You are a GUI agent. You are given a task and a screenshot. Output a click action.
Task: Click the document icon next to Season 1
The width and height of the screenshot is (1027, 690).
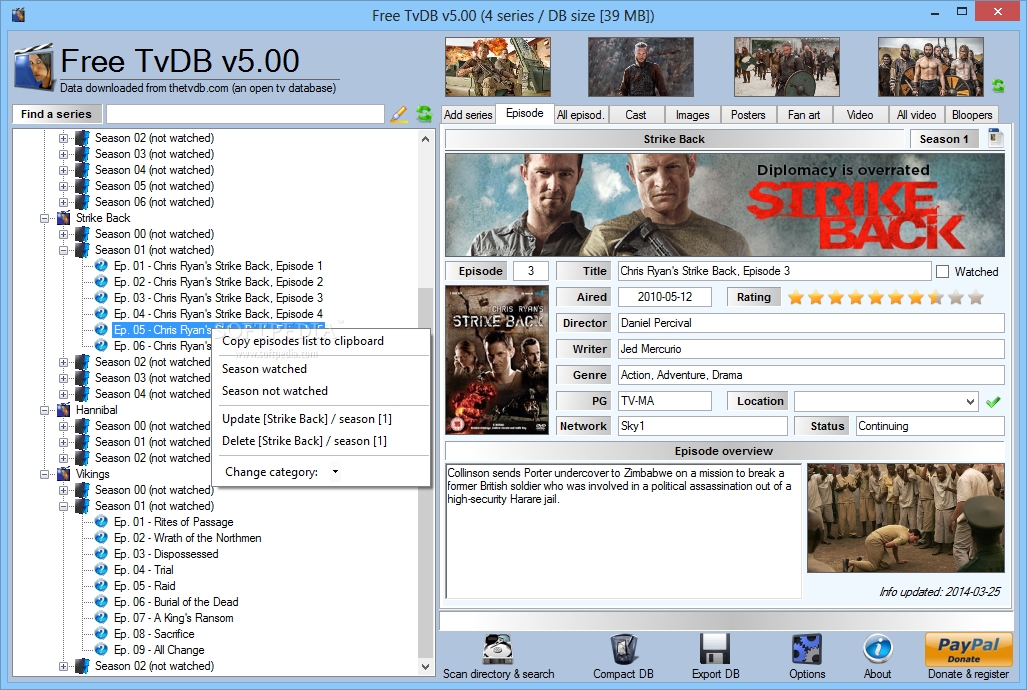(996, 138)
